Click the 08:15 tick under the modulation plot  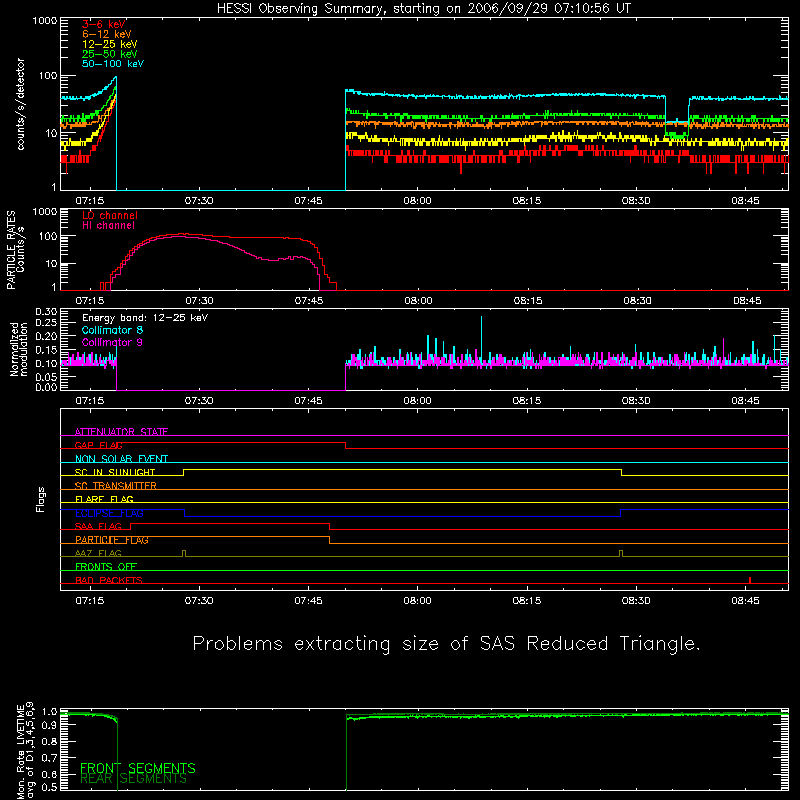point(527,401)
